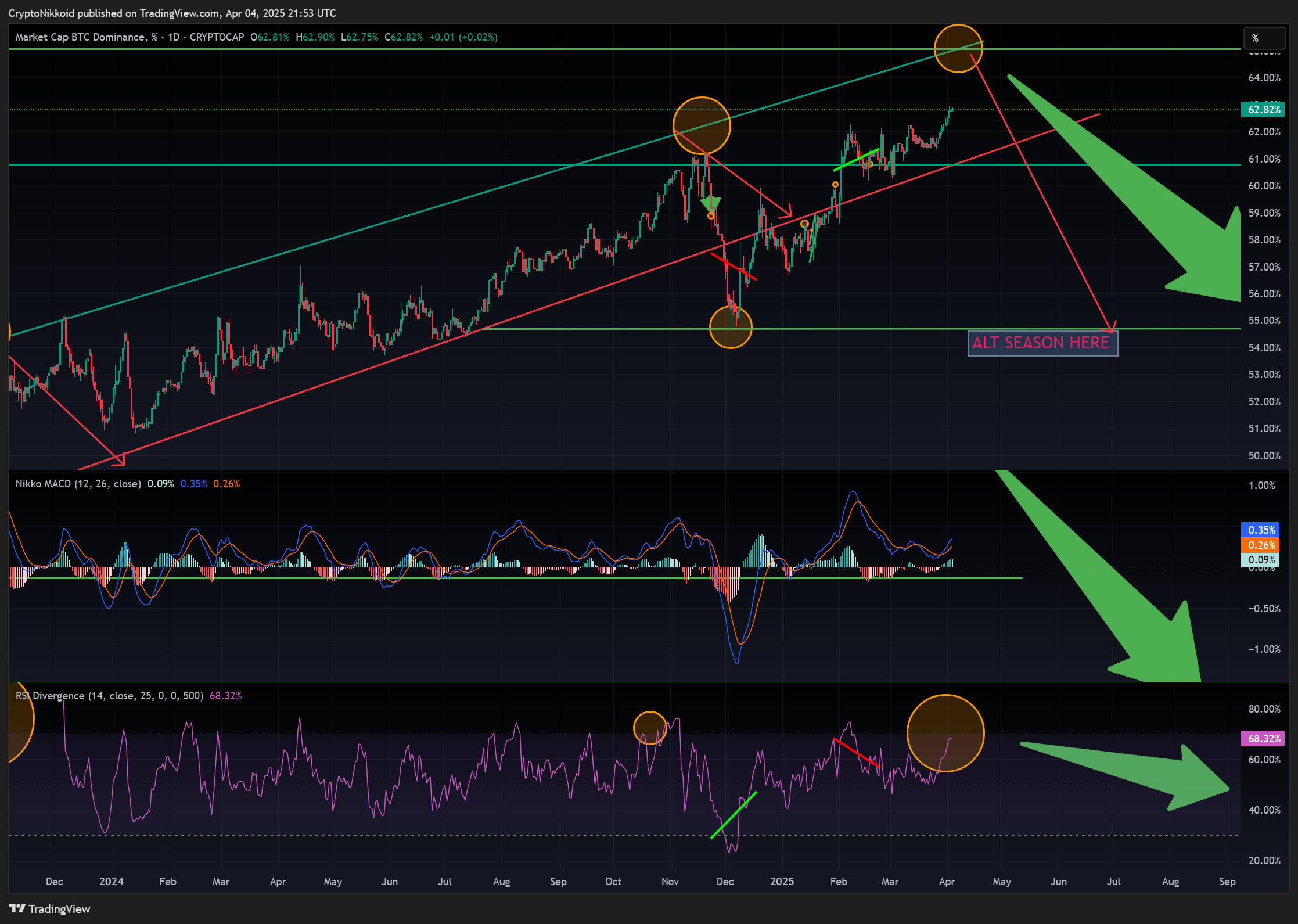Image resolution: width=1298 pixels, height=924 pixels.
Task: Click the 1D interval in the chart legend
Action: [174, 37]
